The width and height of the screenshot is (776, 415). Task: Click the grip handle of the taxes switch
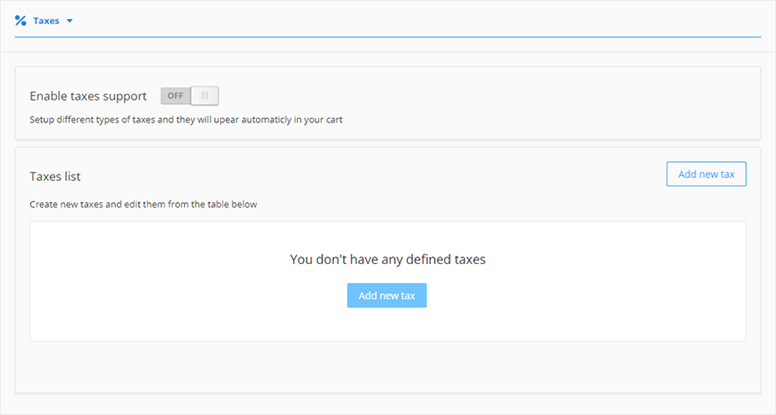pyautogui.click(x=204, y=96)
